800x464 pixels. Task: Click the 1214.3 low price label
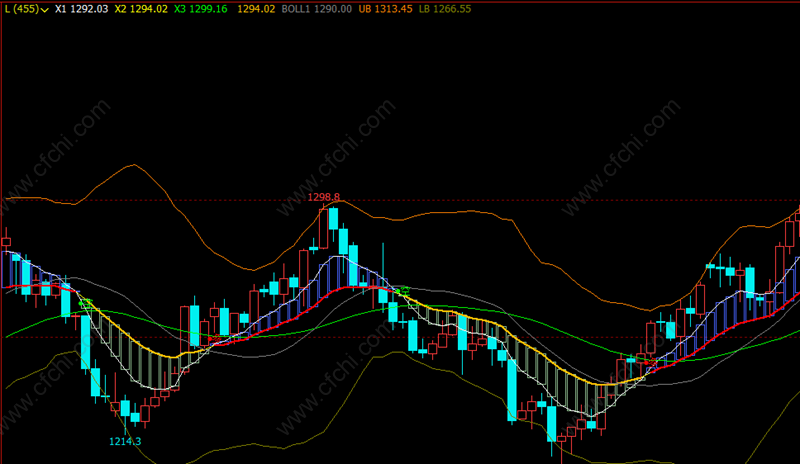pyautogui.click(x=125, y=442)
